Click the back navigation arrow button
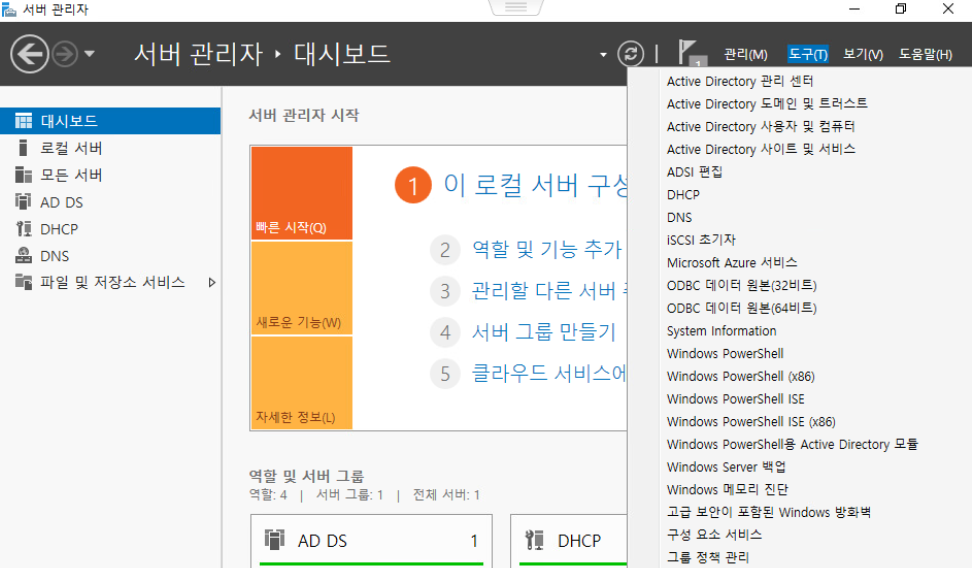This screenshot has height=568, width=972. pos(29,54)
